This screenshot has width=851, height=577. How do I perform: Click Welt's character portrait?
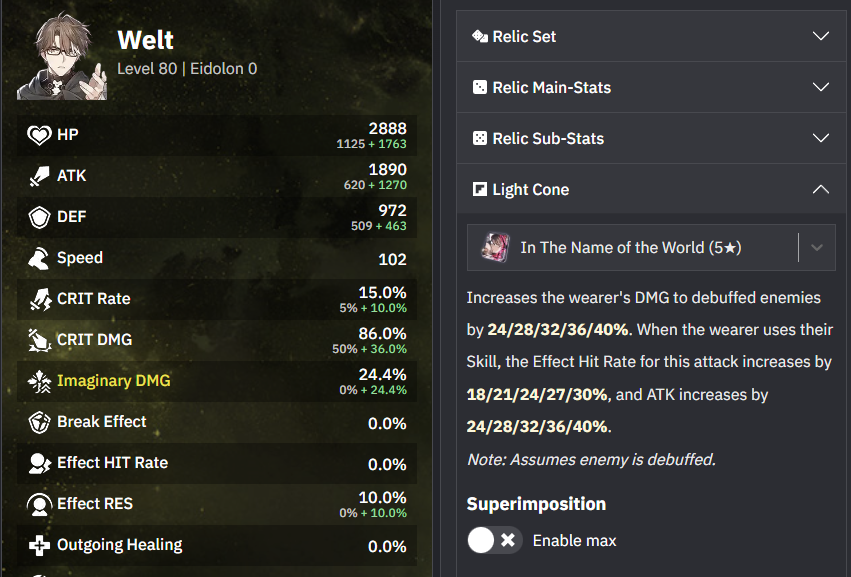click(x=62, y=55)
